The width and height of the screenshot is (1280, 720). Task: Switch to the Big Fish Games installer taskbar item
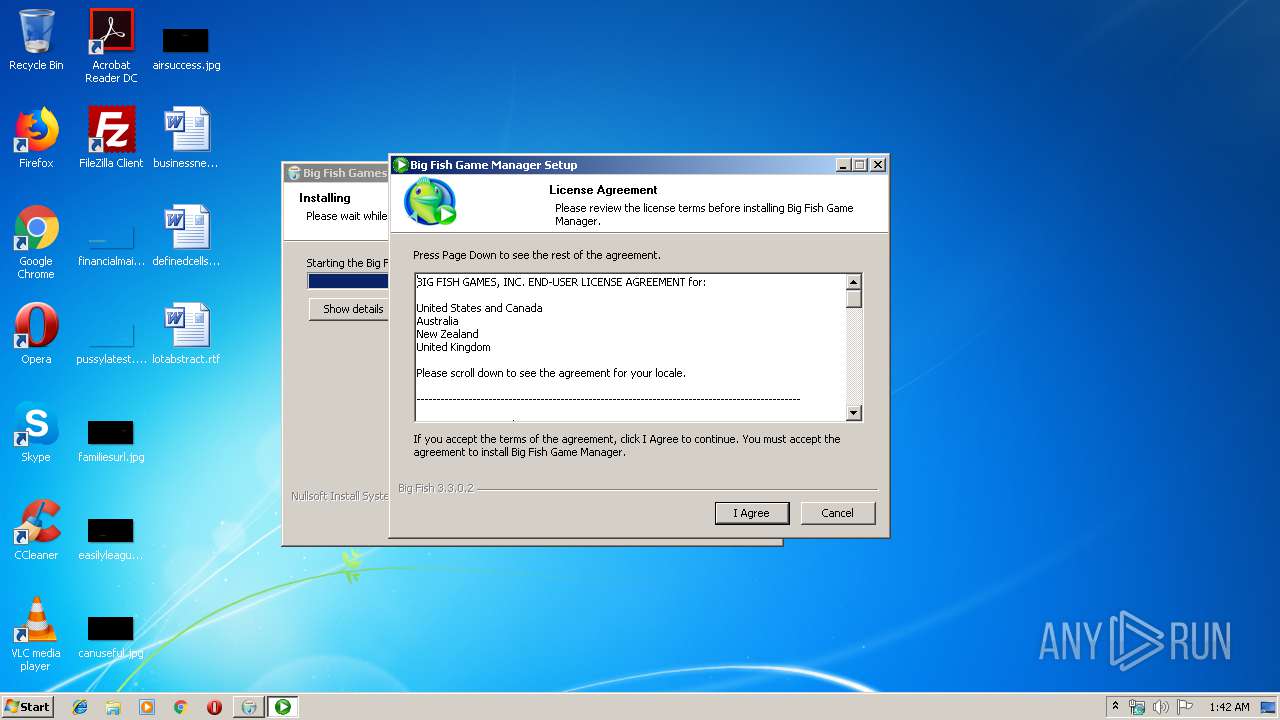(x=249, y=707)
